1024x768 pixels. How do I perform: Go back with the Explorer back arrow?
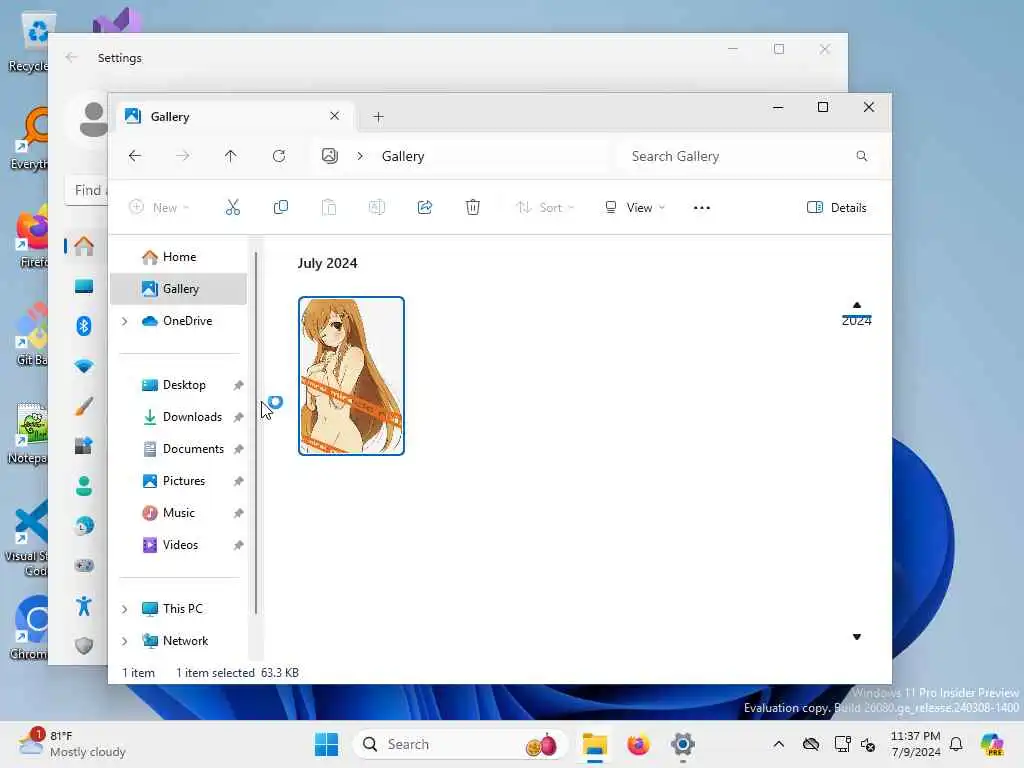135,156
